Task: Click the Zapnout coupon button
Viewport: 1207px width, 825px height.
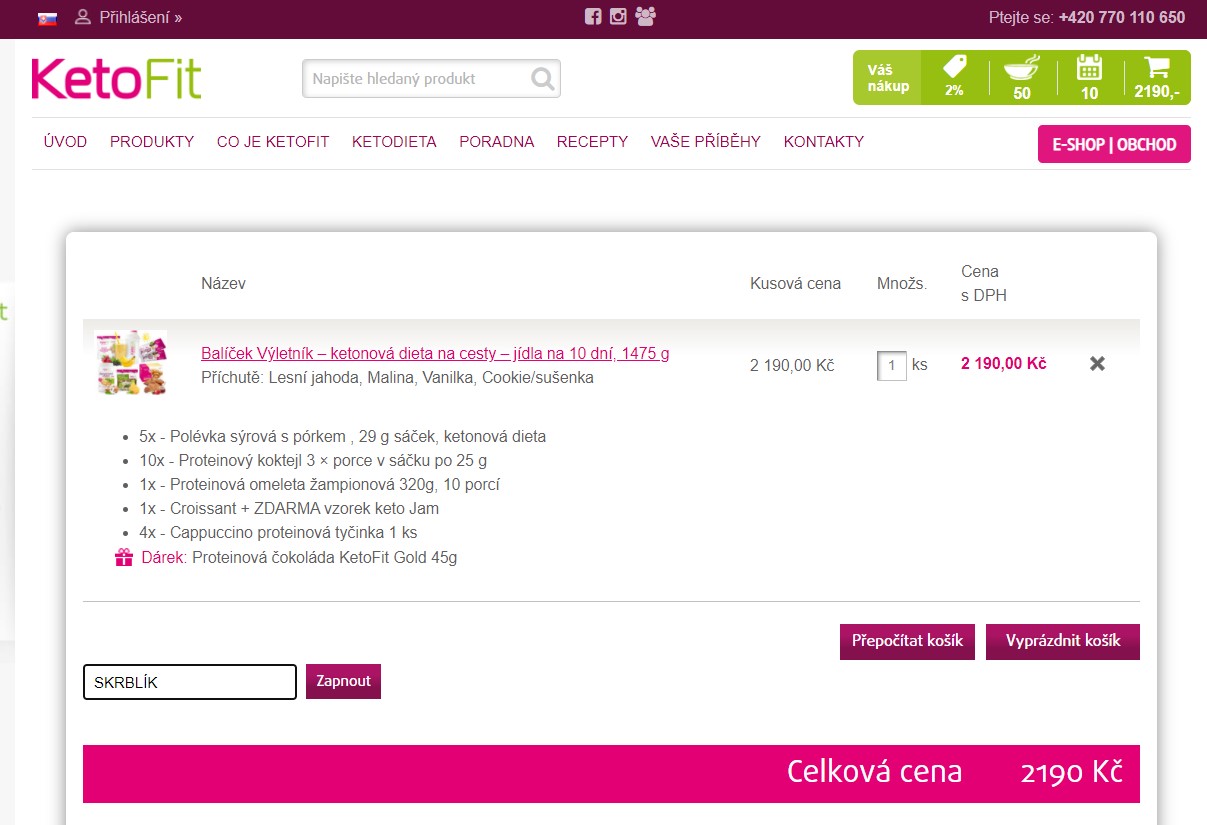Action: point(343,681)
